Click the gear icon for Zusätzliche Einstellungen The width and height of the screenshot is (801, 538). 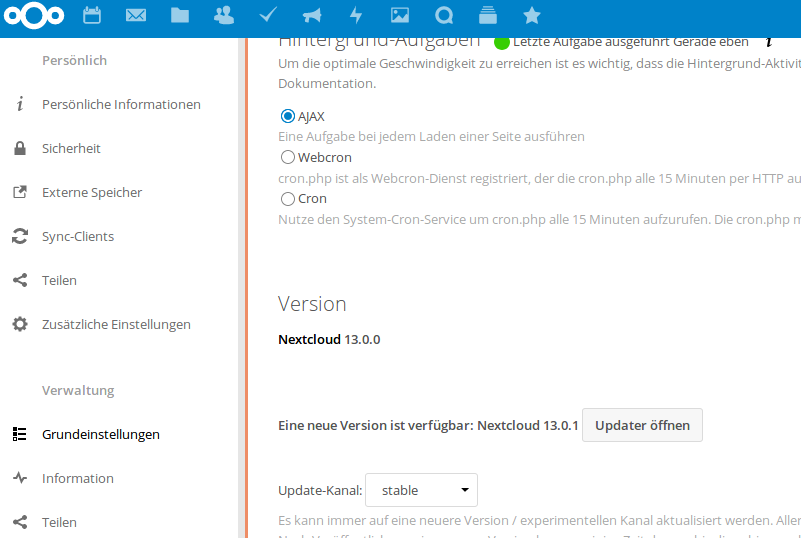click(x=20, y=324)
